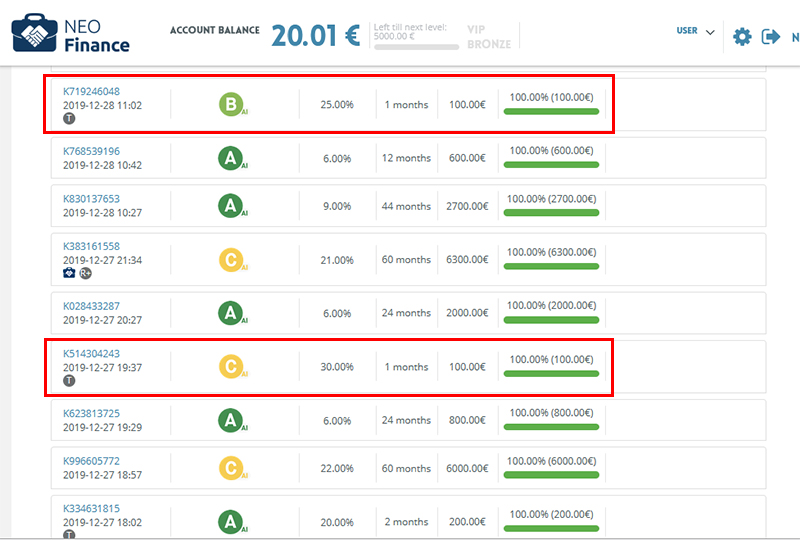Click the briefcase icon under loan K383161558

[69, 273]
